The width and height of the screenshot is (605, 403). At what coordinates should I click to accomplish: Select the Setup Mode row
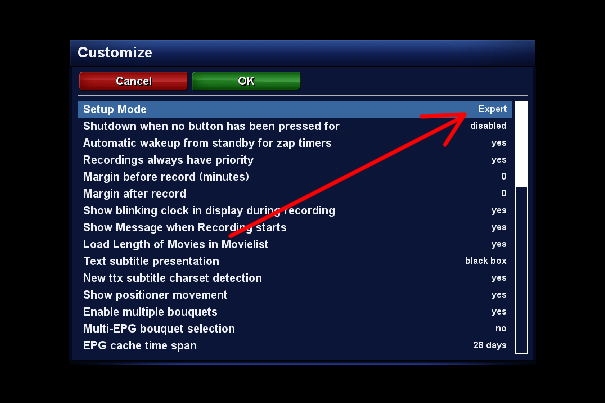point(295,109)
